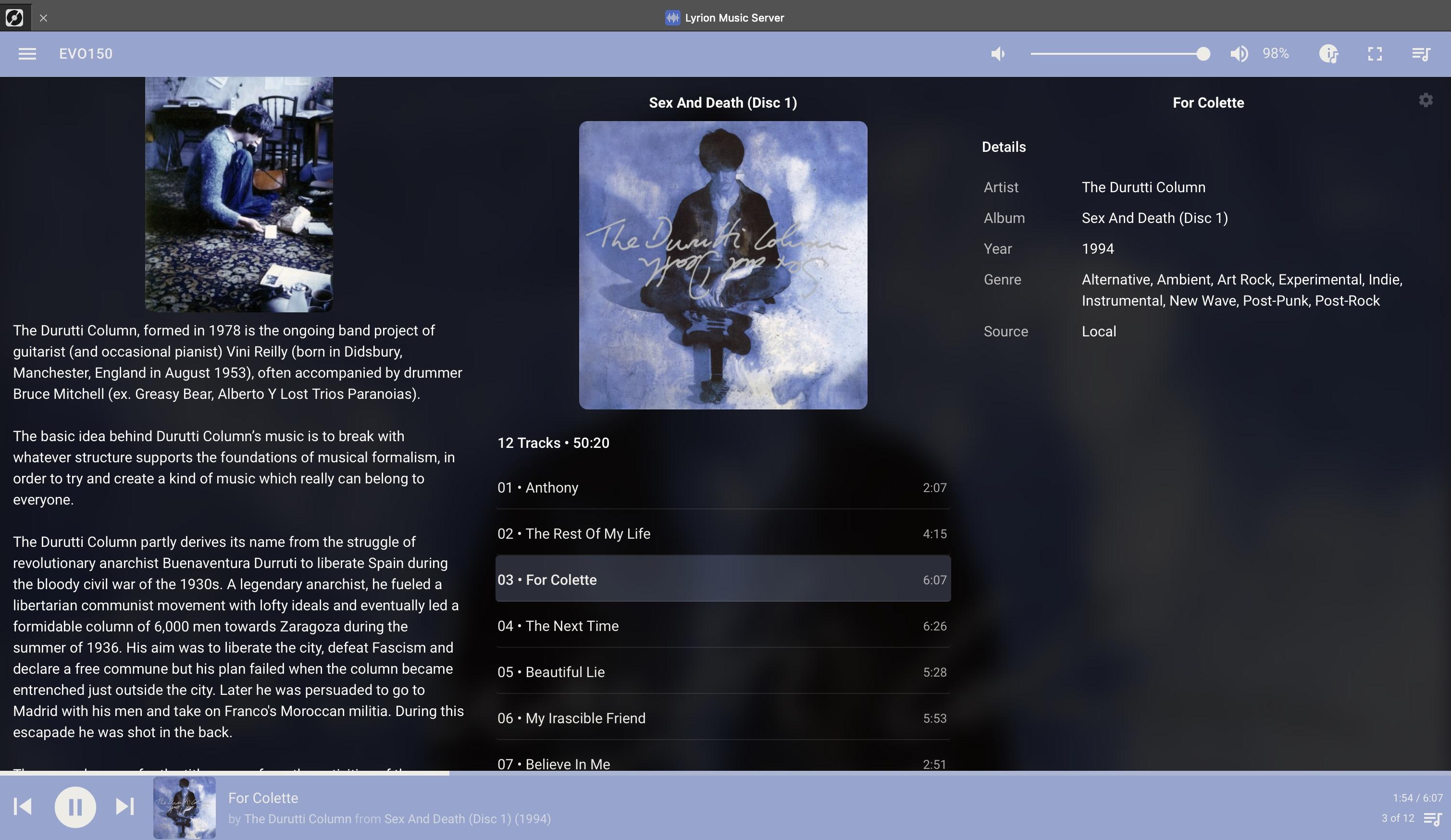The height and width of the screenshot is (840, 1451).
Task: Click the 98% volume level text
Action: pyautogui.click(x=1276, y=53)
